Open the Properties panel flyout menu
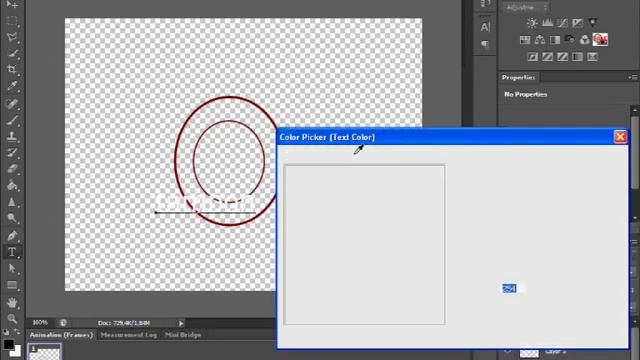 [633, 77]
